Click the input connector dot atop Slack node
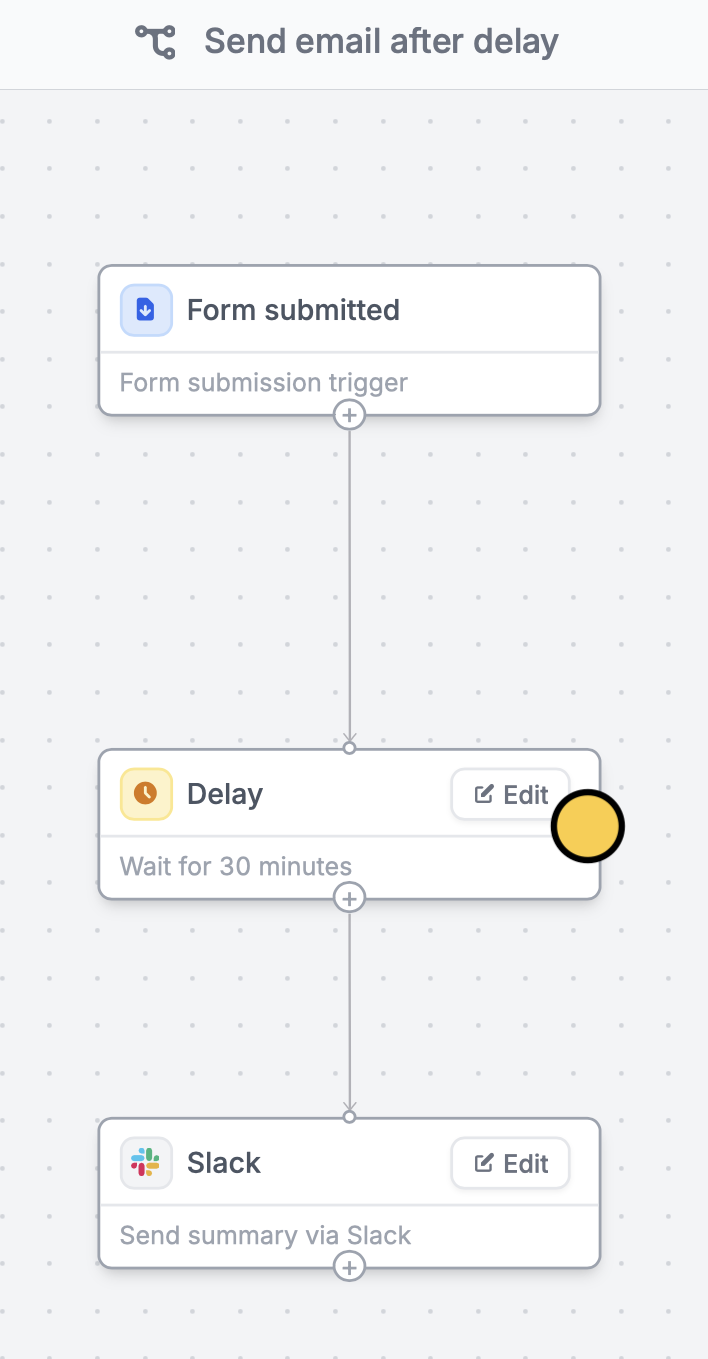 coord(349,1117)
